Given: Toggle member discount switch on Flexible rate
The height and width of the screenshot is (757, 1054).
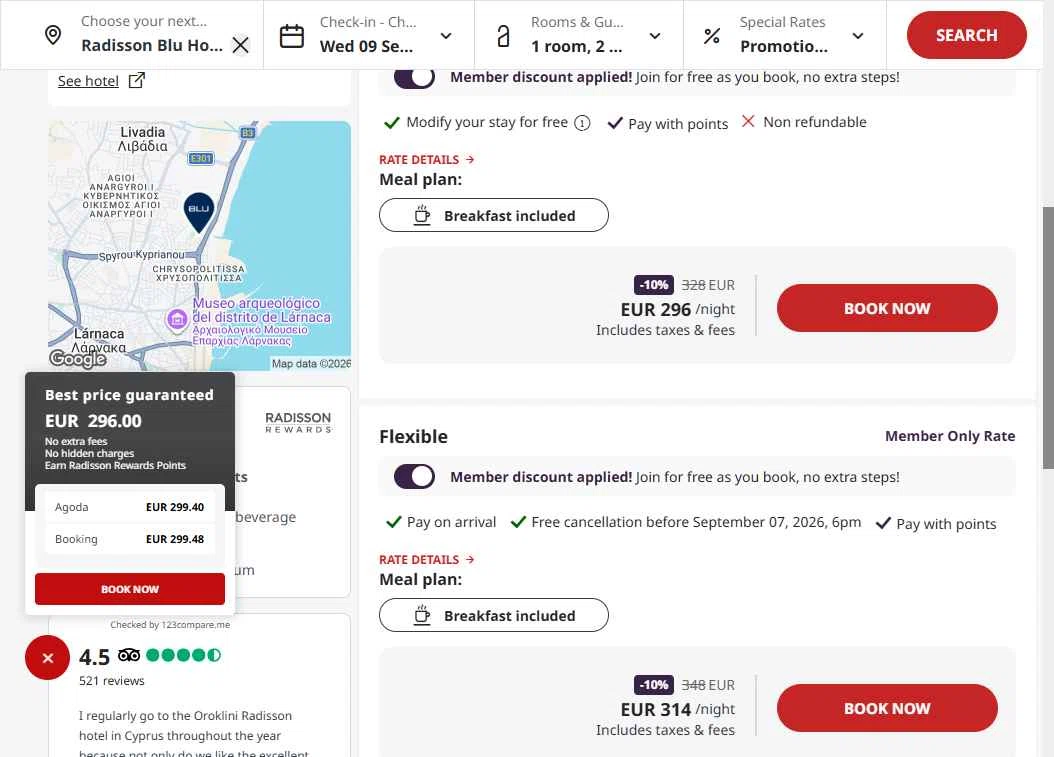Looking at the screenshot, I should pos(414,477).
